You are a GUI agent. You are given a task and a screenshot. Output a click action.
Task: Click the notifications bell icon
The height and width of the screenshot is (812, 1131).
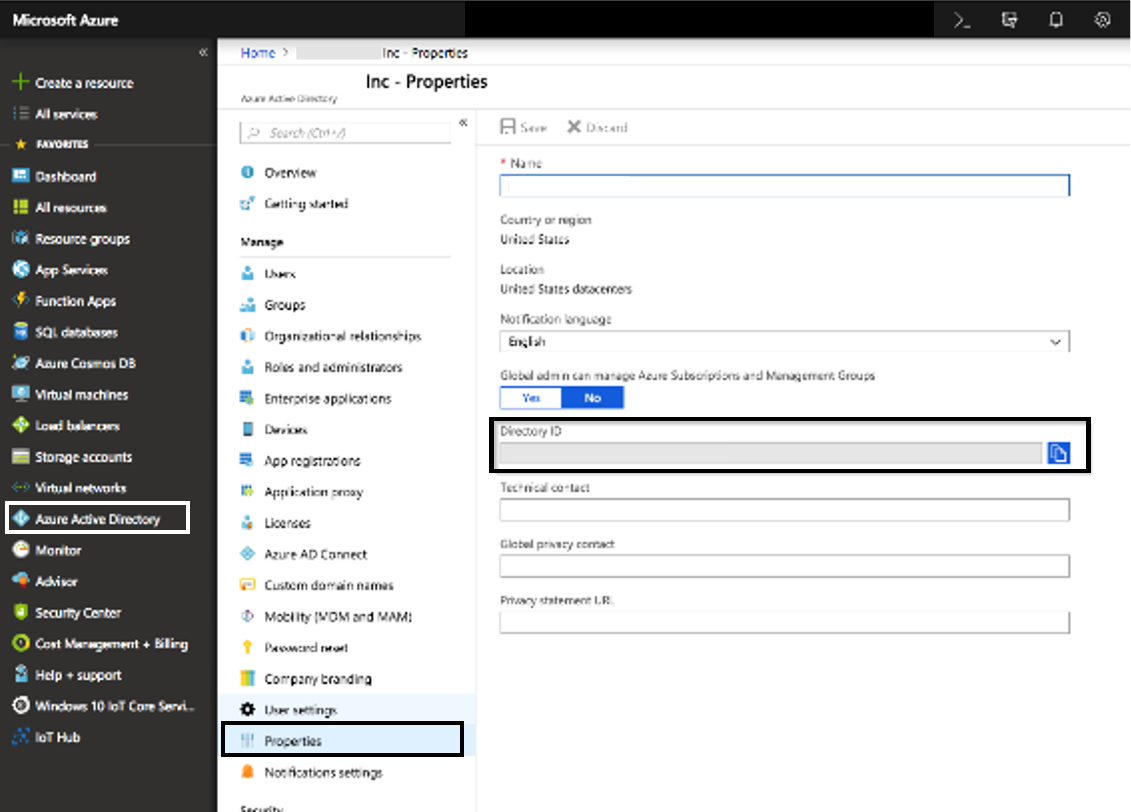click(x=1056, y=20)
